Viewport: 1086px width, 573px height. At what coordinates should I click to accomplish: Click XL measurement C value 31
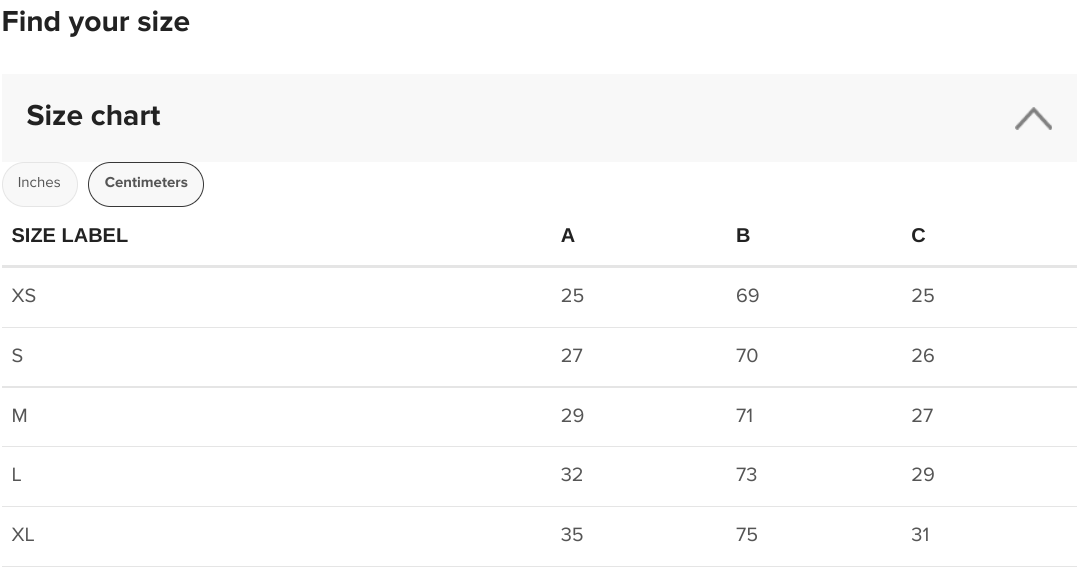click(x=920, y=535)
